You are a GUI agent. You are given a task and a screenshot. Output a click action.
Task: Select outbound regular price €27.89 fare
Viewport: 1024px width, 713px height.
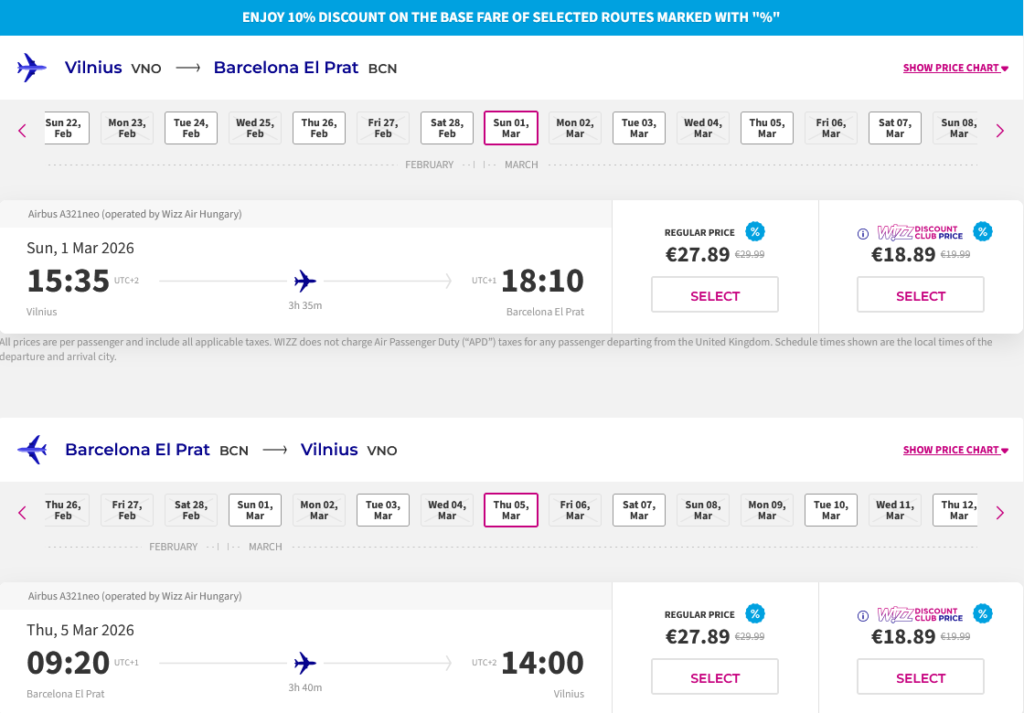[x=715, y=296]
